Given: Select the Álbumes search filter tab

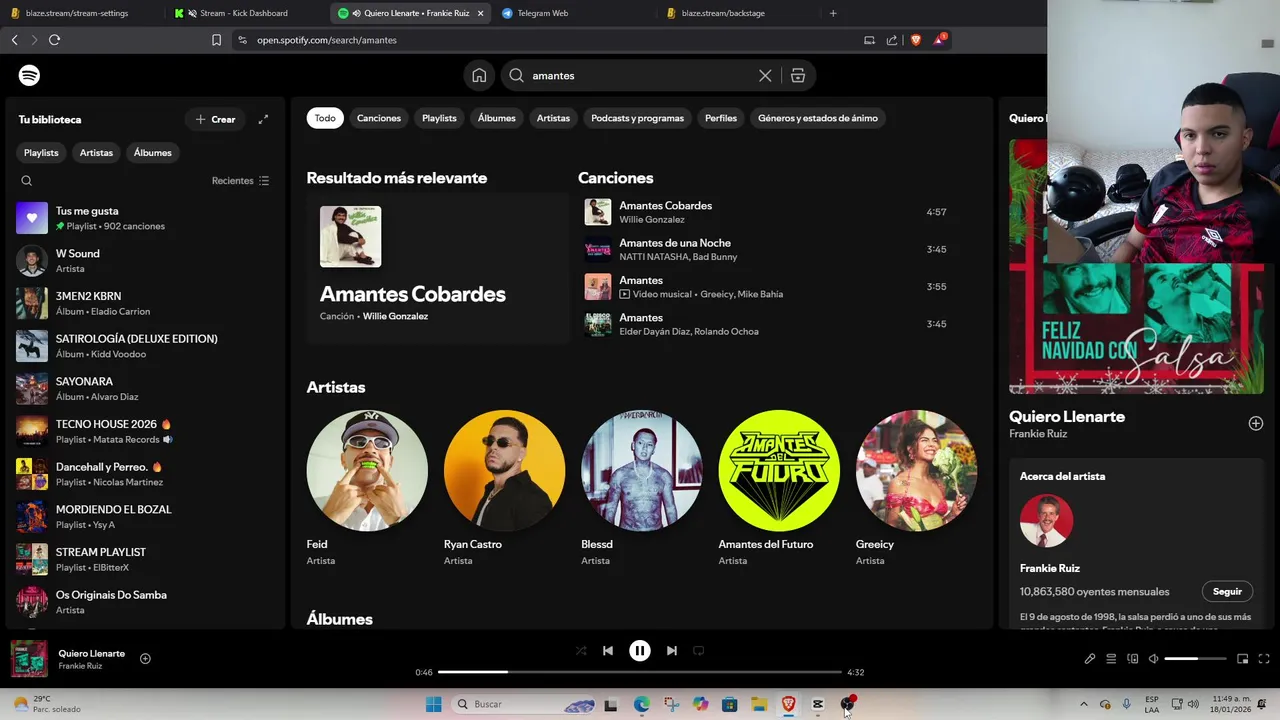Looking at the screenshot, I should (496, 118).
